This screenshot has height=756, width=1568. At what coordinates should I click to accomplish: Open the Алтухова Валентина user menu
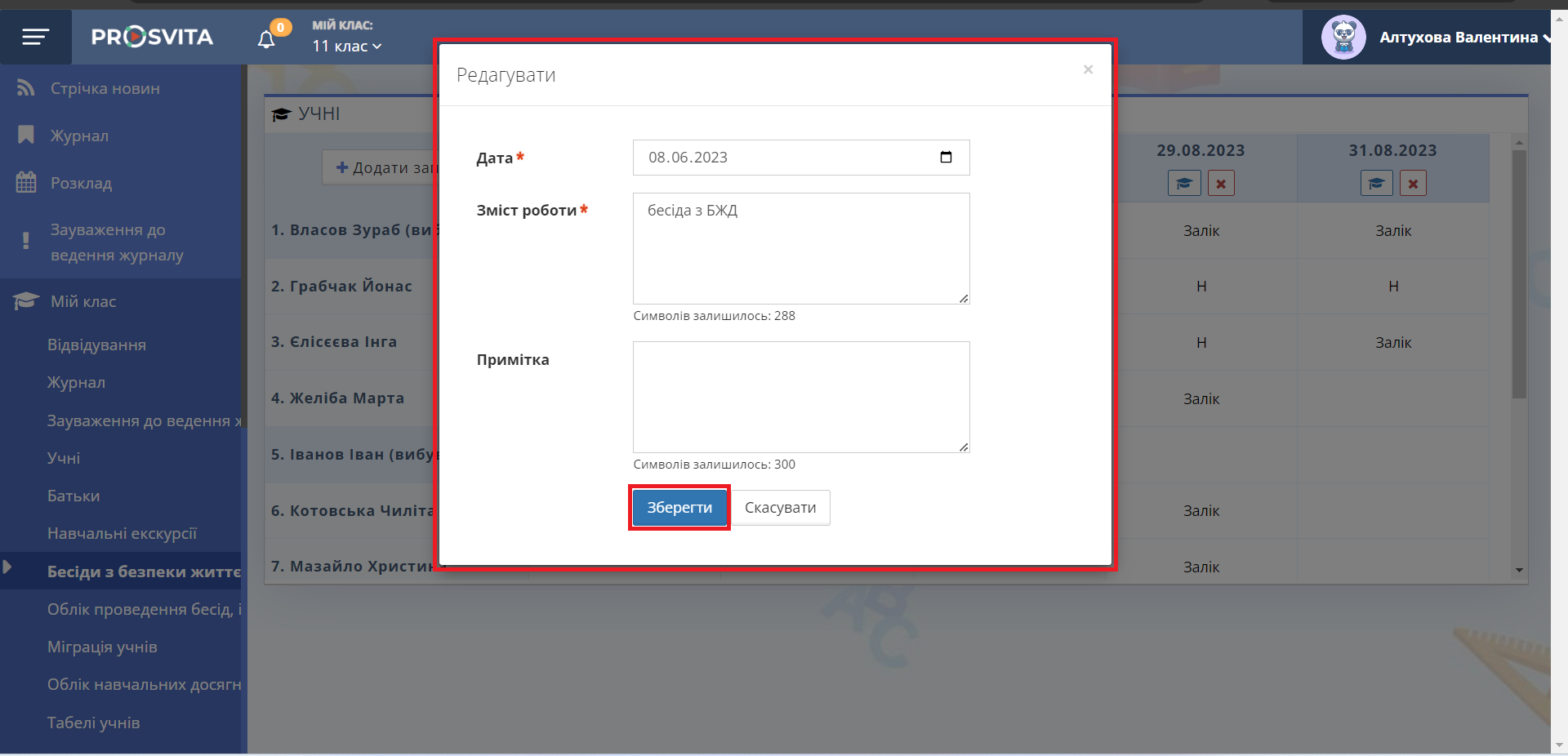(x=1463, y=38)
